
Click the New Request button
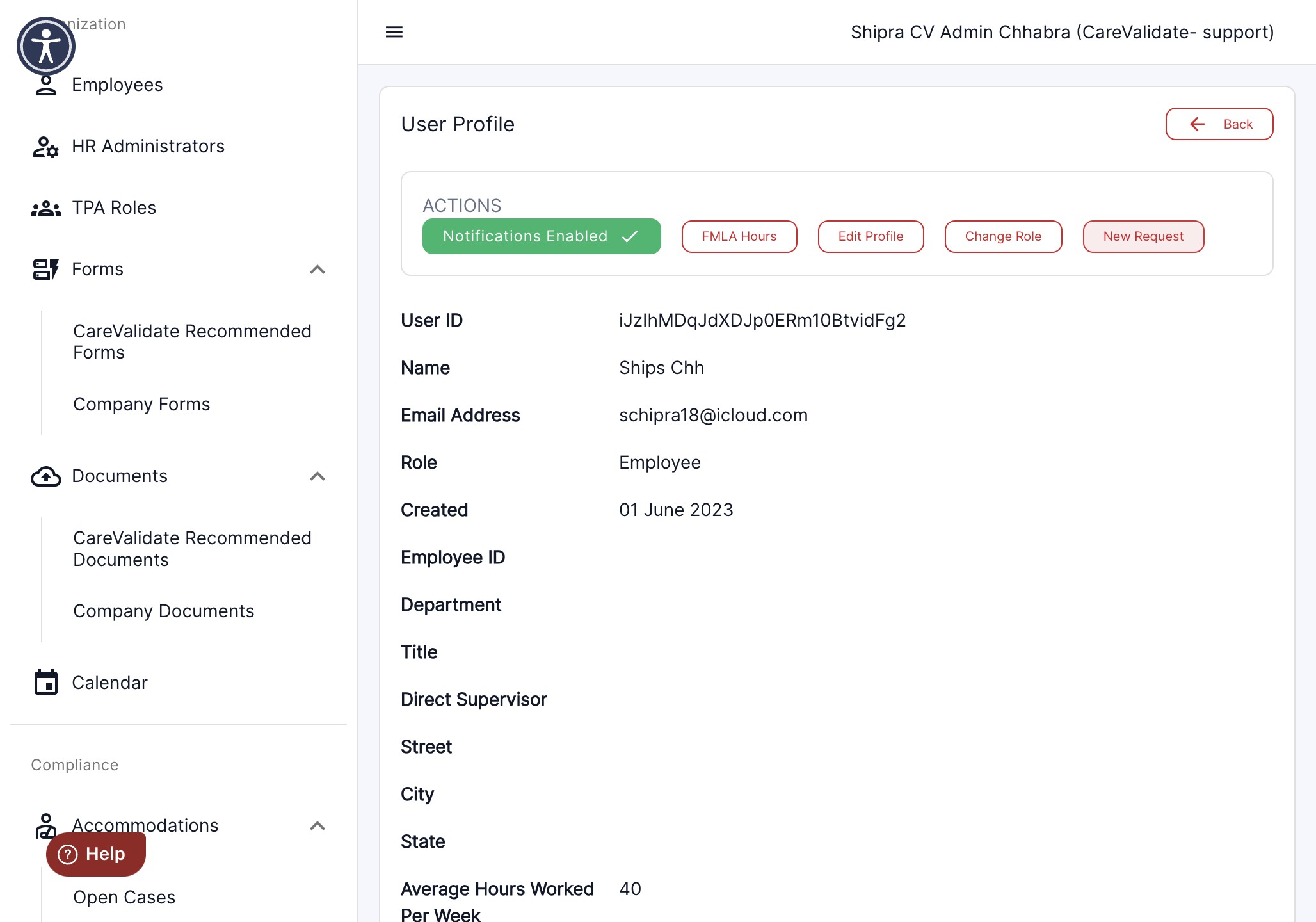(x=1144, y=236)
